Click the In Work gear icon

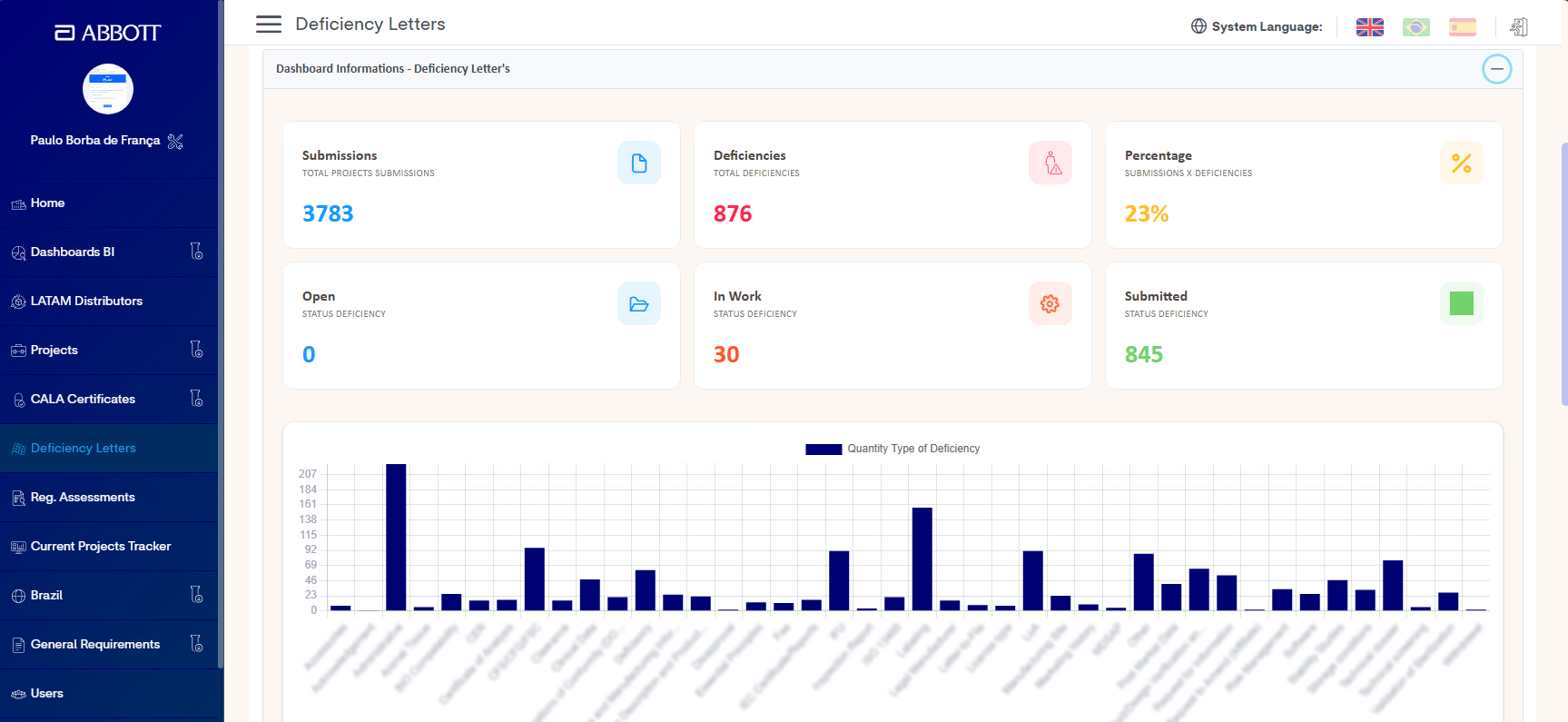click(x=1050, y=303)
